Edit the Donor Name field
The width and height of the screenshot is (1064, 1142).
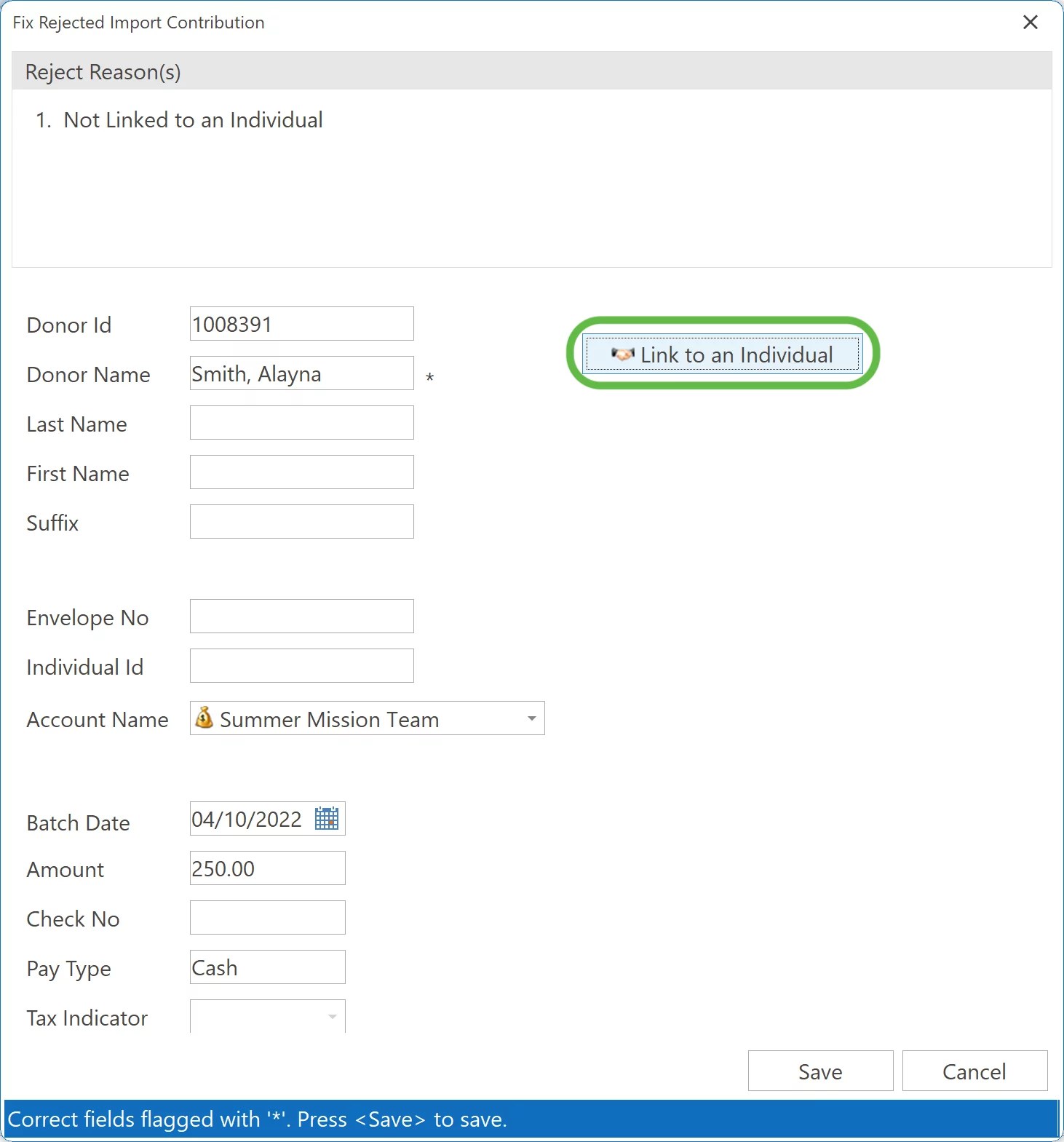pyautogui.click(x=302, y=373)
